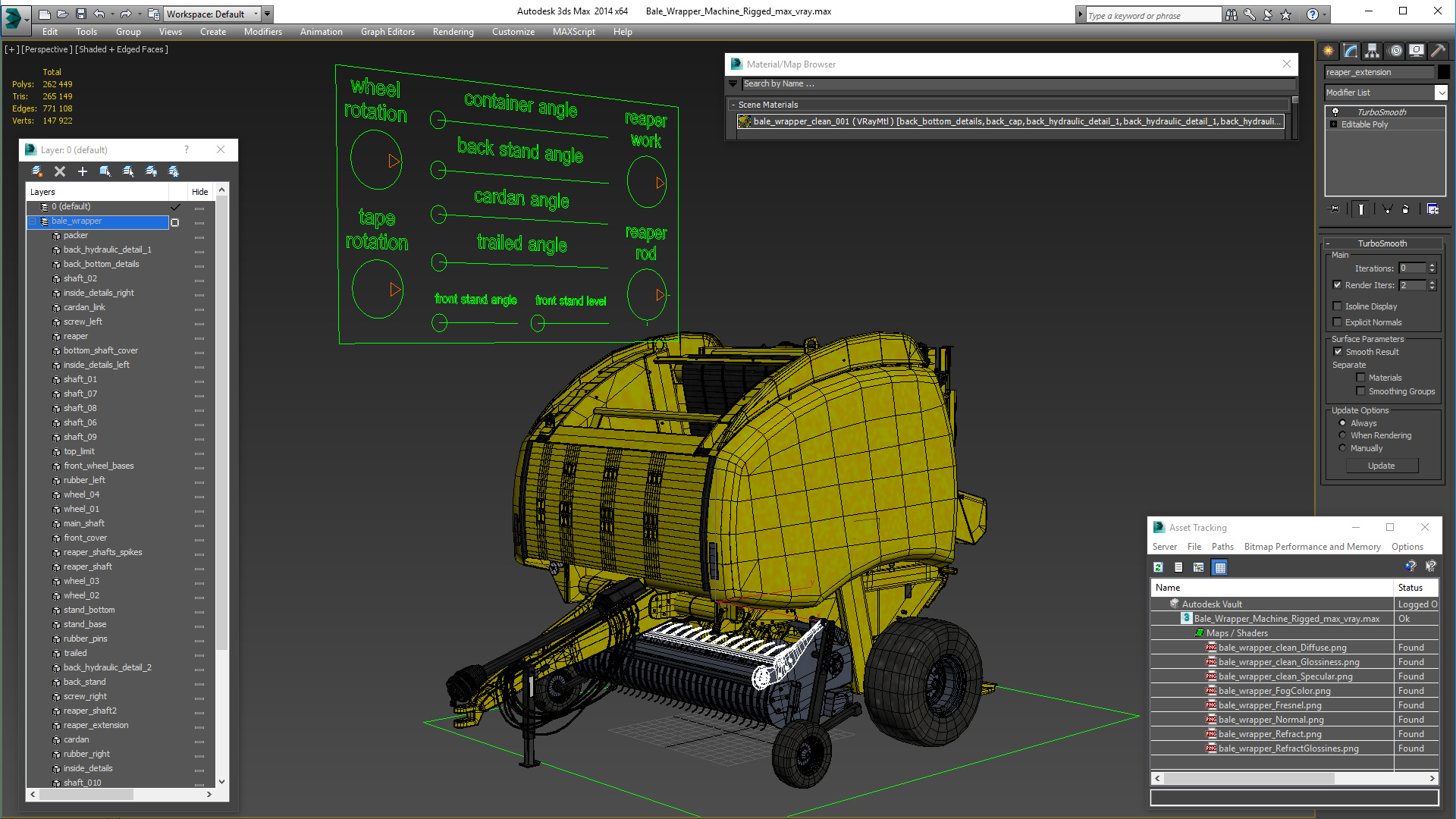This screenshot has height=819, width=1456.
Task: Click the Subscription Center key icon
Action: 1250,14
